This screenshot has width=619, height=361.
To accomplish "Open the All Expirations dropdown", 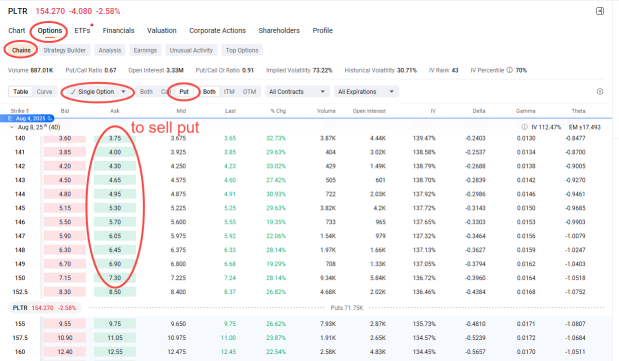I will click(366, 92).
